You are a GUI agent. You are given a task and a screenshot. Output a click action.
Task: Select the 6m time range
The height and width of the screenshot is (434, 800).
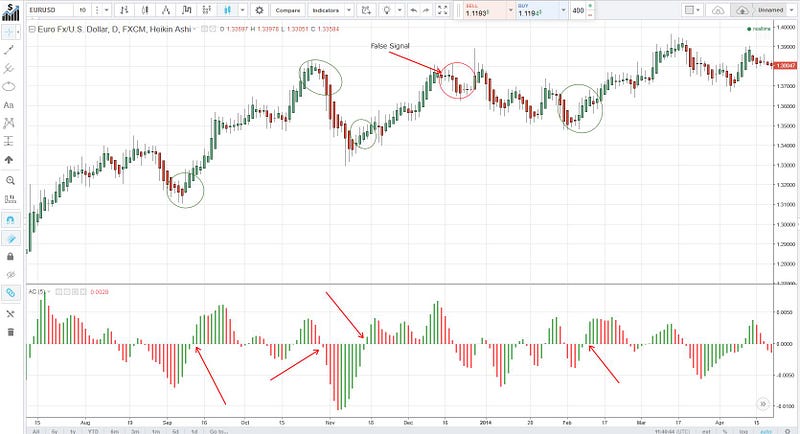click(x=115, y=431)
